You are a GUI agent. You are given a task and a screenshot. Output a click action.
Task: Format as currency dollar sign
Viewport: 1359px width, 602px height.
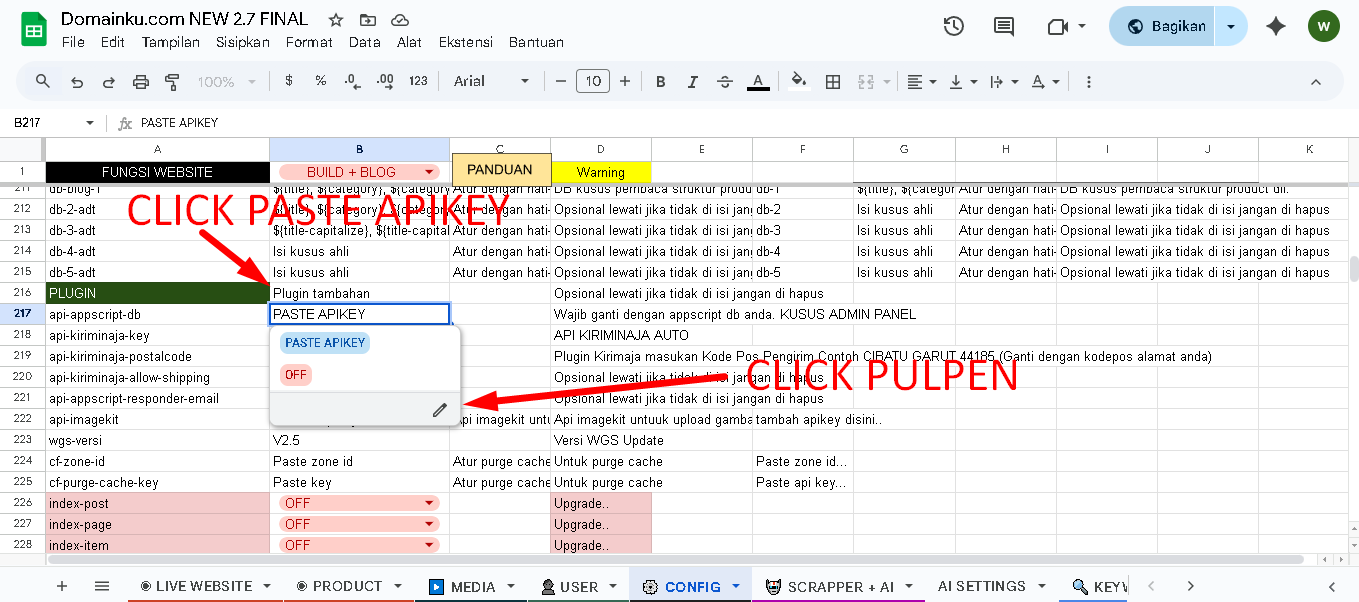pos(289,81)
